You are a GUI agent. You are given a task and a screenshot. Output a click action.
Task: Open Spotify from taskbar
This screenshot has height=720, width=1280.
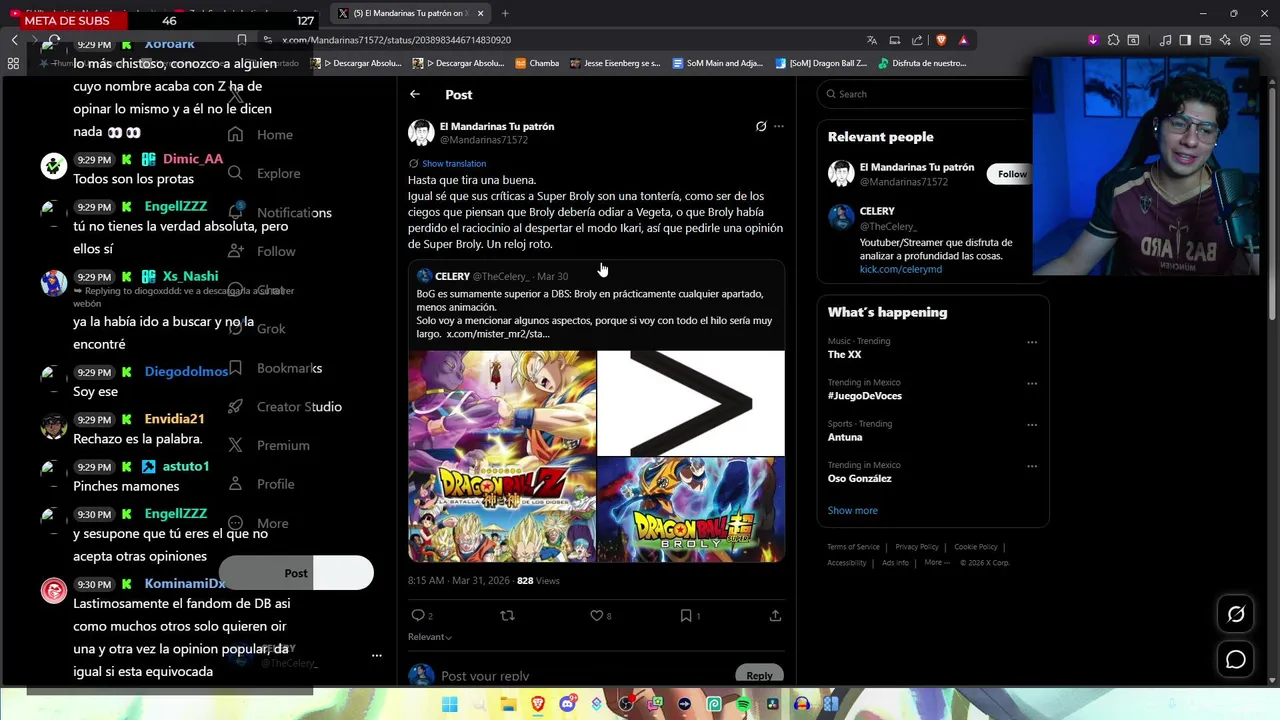click(743, 704)
